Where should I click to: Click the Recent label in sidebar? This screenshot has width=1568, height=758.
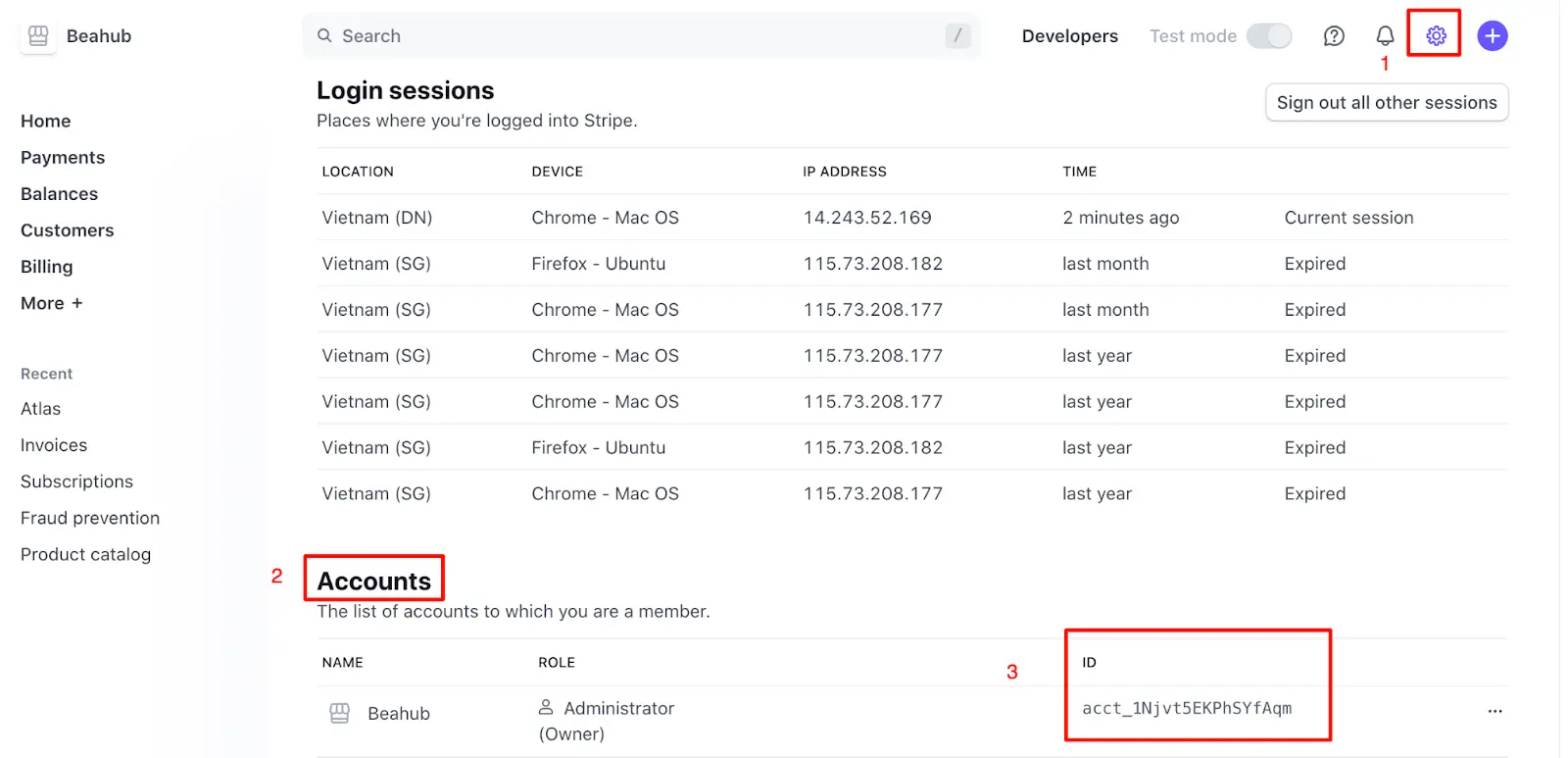click(47, 374)
